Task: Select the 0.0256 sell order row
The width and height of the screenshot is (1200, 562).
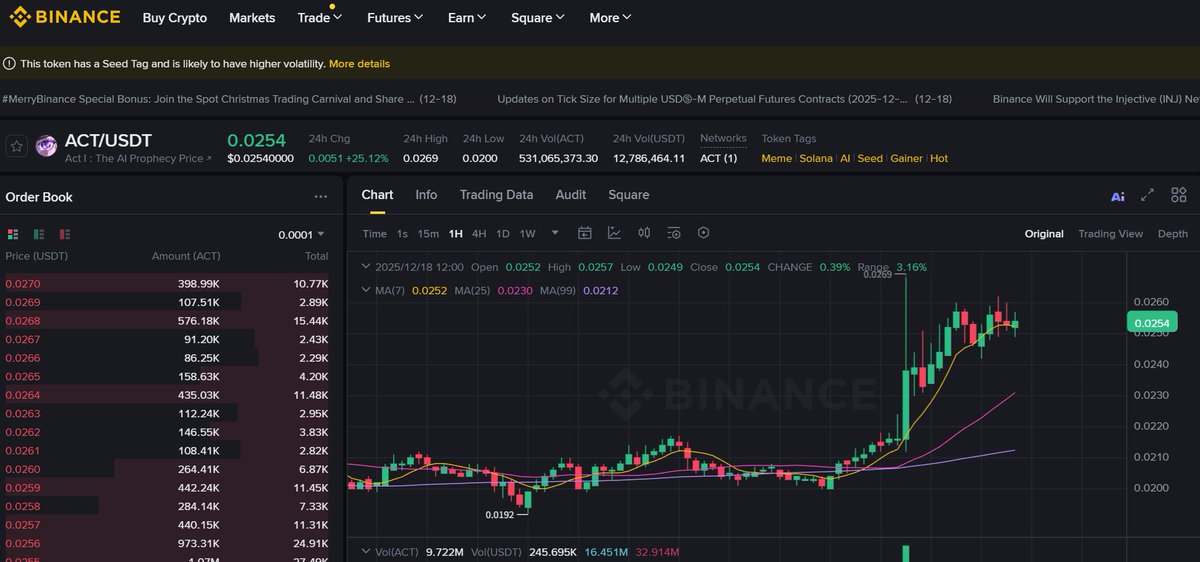Action: click(x=166, y=543)
